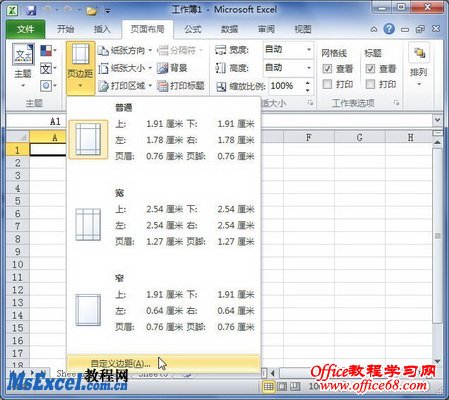This screenshot has width=449, height=400.
Task: Open theme effects dropdown icon
Action: [48, 86]
